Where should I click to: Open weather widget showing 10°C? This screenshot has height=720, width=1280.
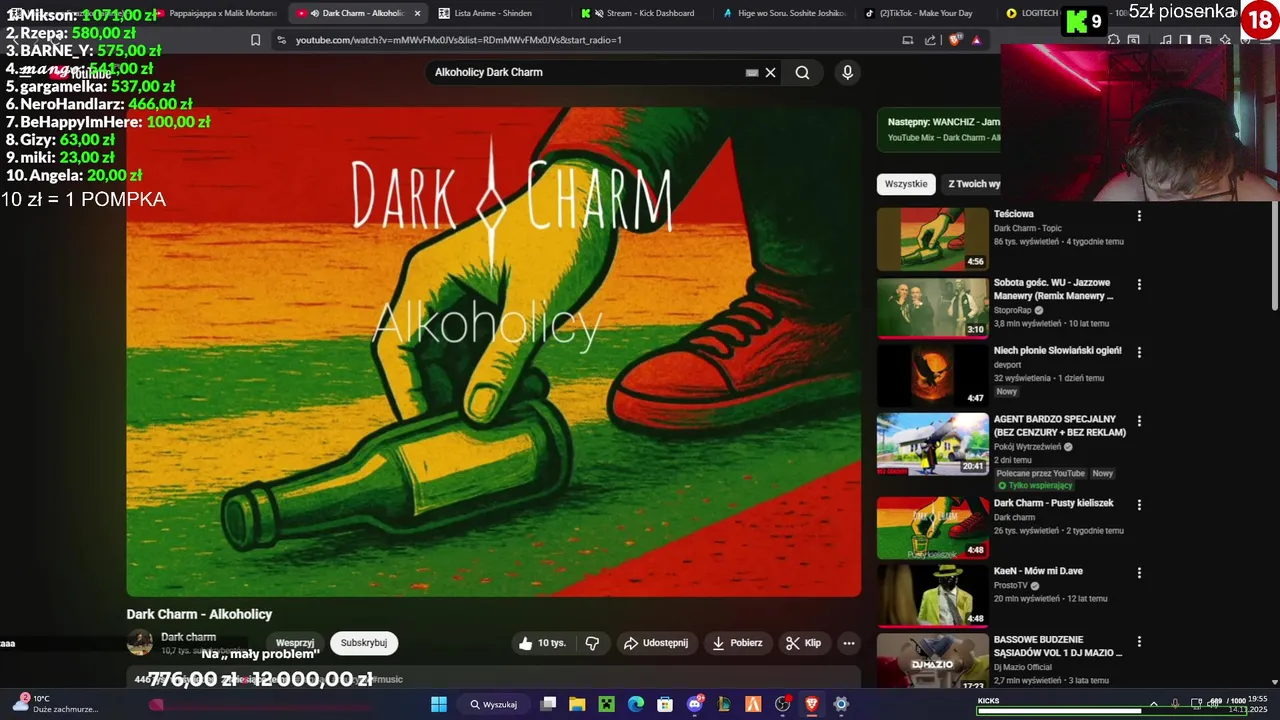tap(55, 704)
